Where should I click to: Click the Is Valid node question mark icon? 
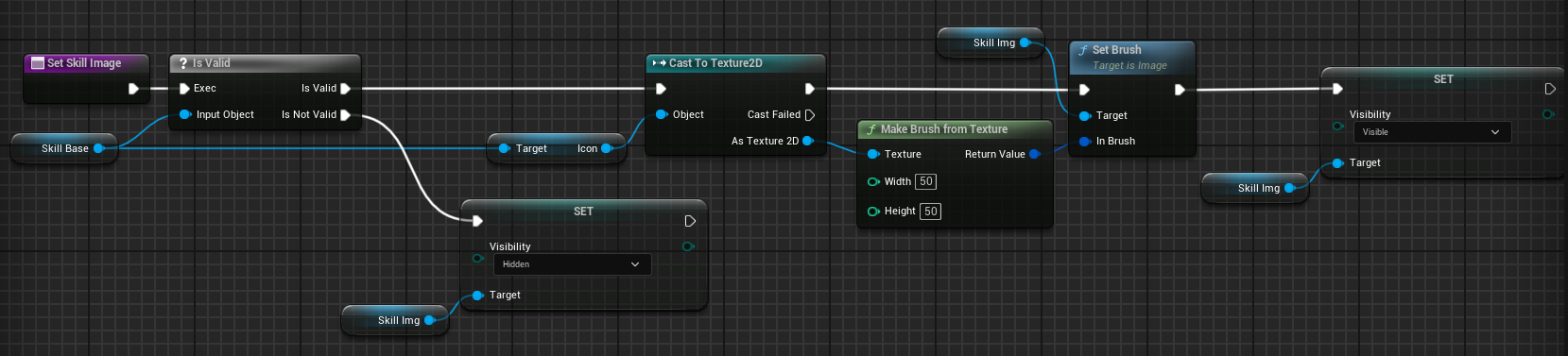tap(183, 63)
